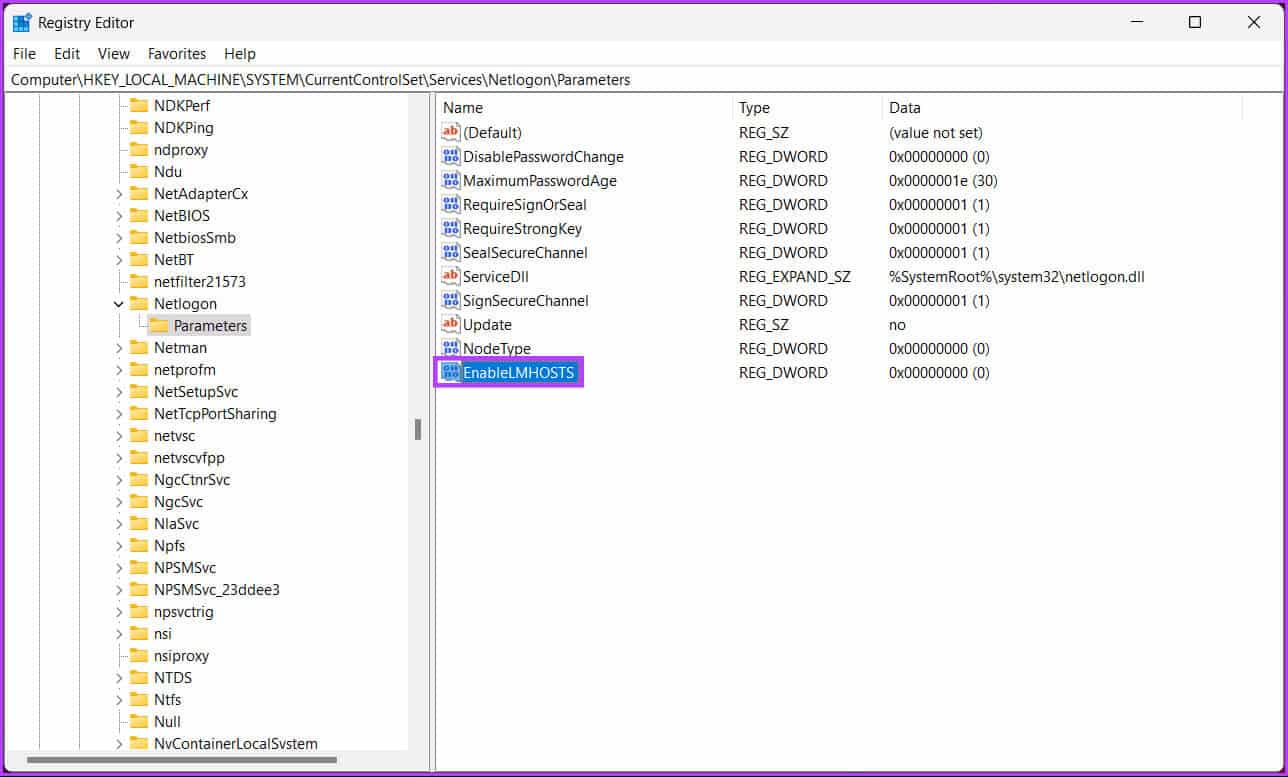This screenshot has width=1288, height=777.
Task: Click the folder icon of Parameters
Action: point(159,326)
